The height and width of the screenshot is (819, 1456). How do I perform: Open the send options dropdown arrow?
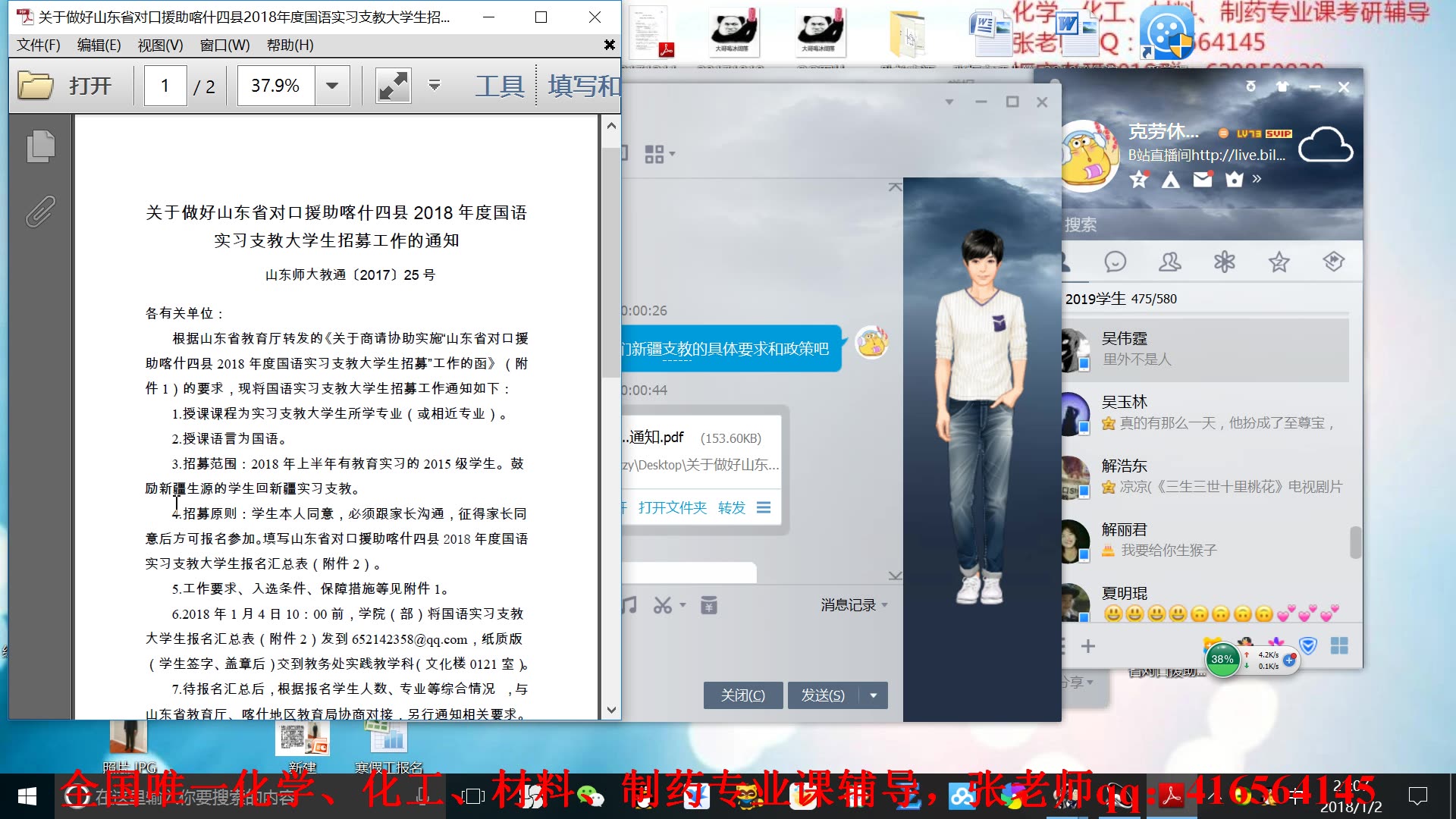[x=874, y=695]
